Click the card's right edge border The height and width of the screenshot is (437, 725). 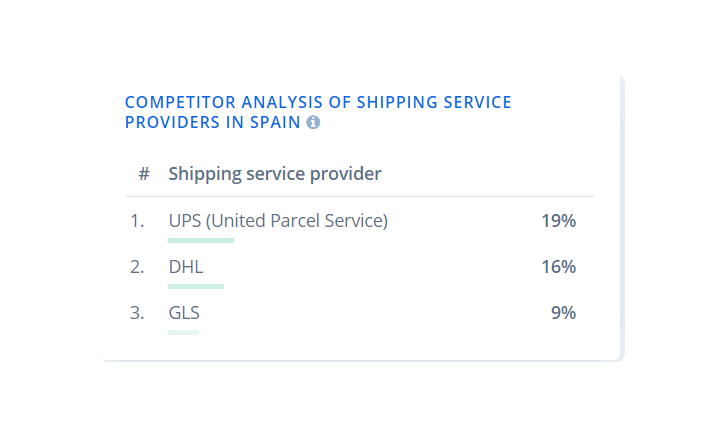(x=621, y=218)
